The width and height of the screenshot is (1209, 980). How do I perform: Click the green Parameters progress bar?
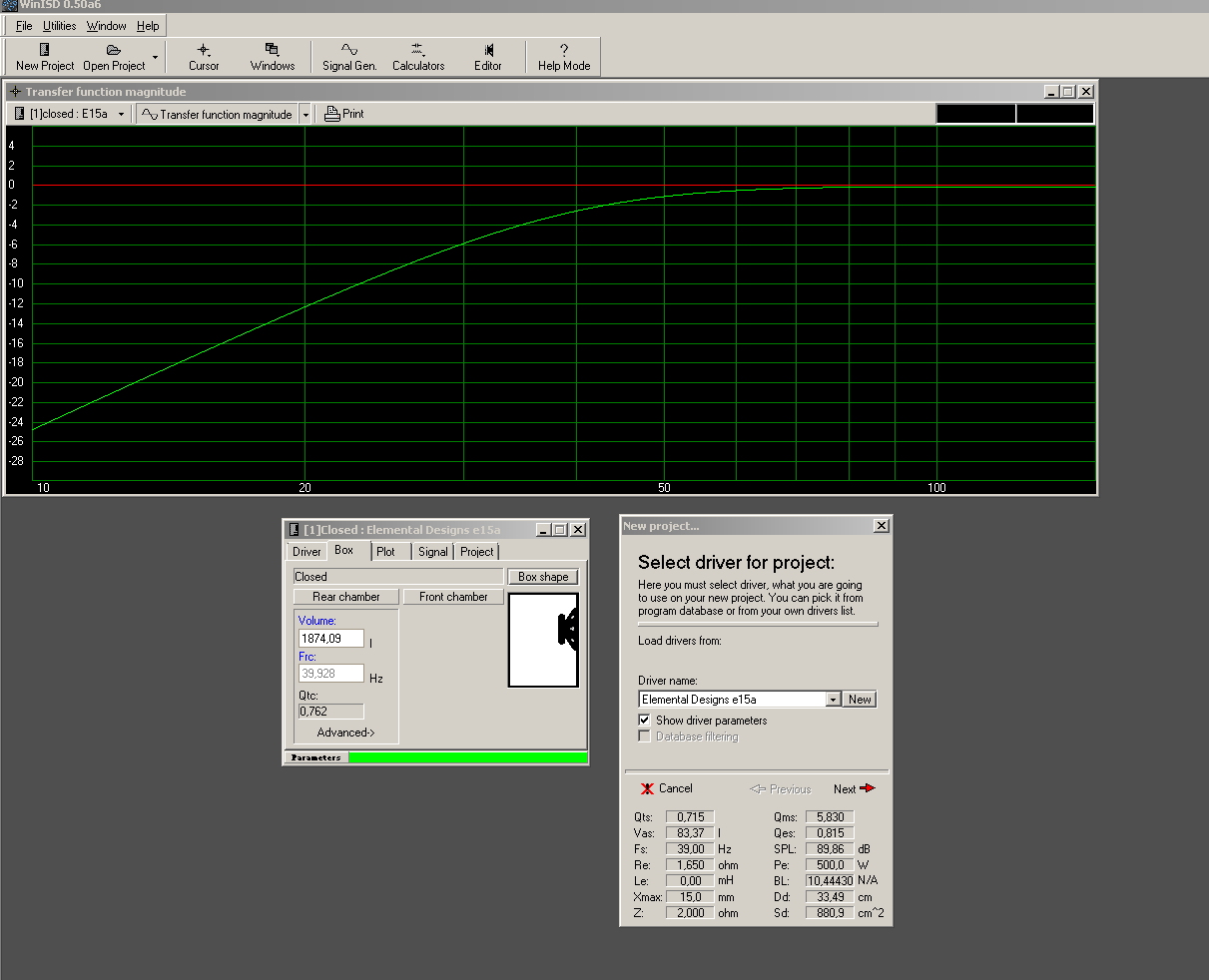[x=467, y=757]
